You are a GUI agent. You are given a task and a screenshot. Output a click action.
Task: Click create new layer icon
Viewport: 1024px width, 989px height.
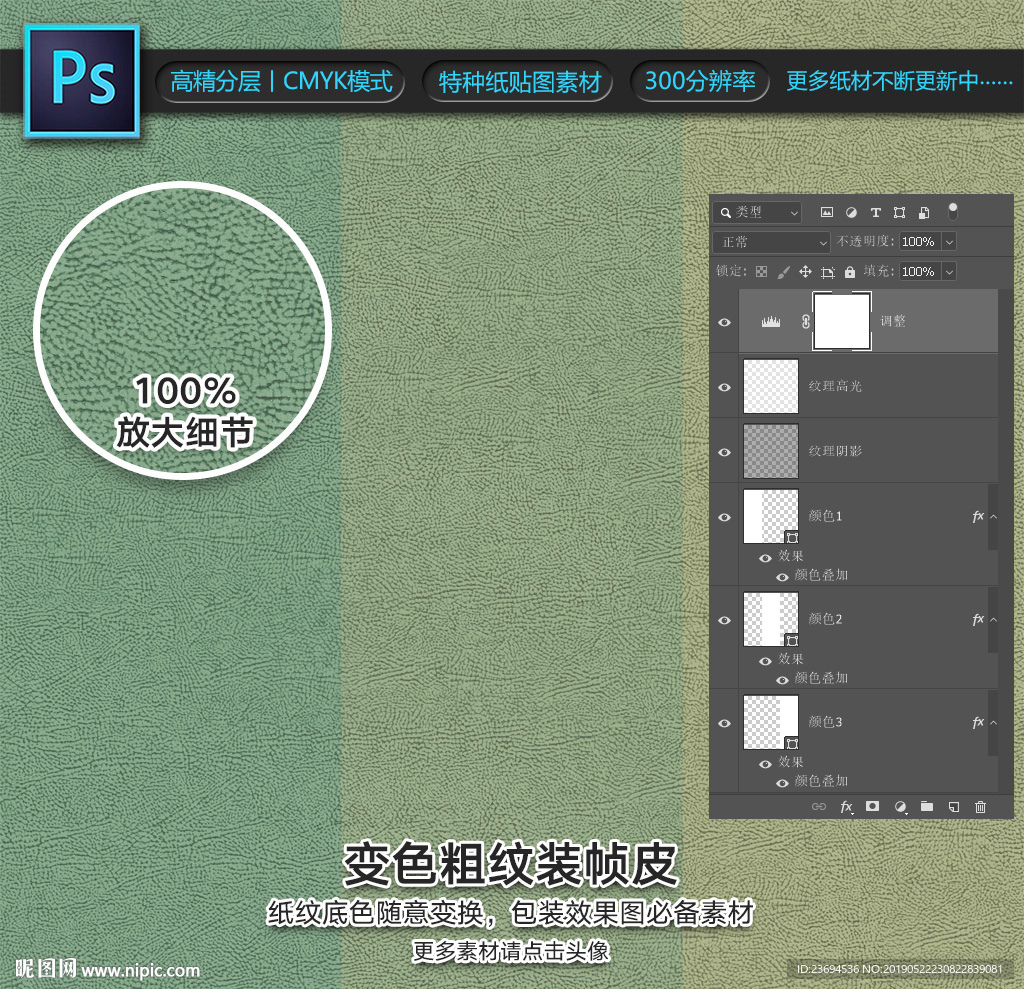click(953, 807)
